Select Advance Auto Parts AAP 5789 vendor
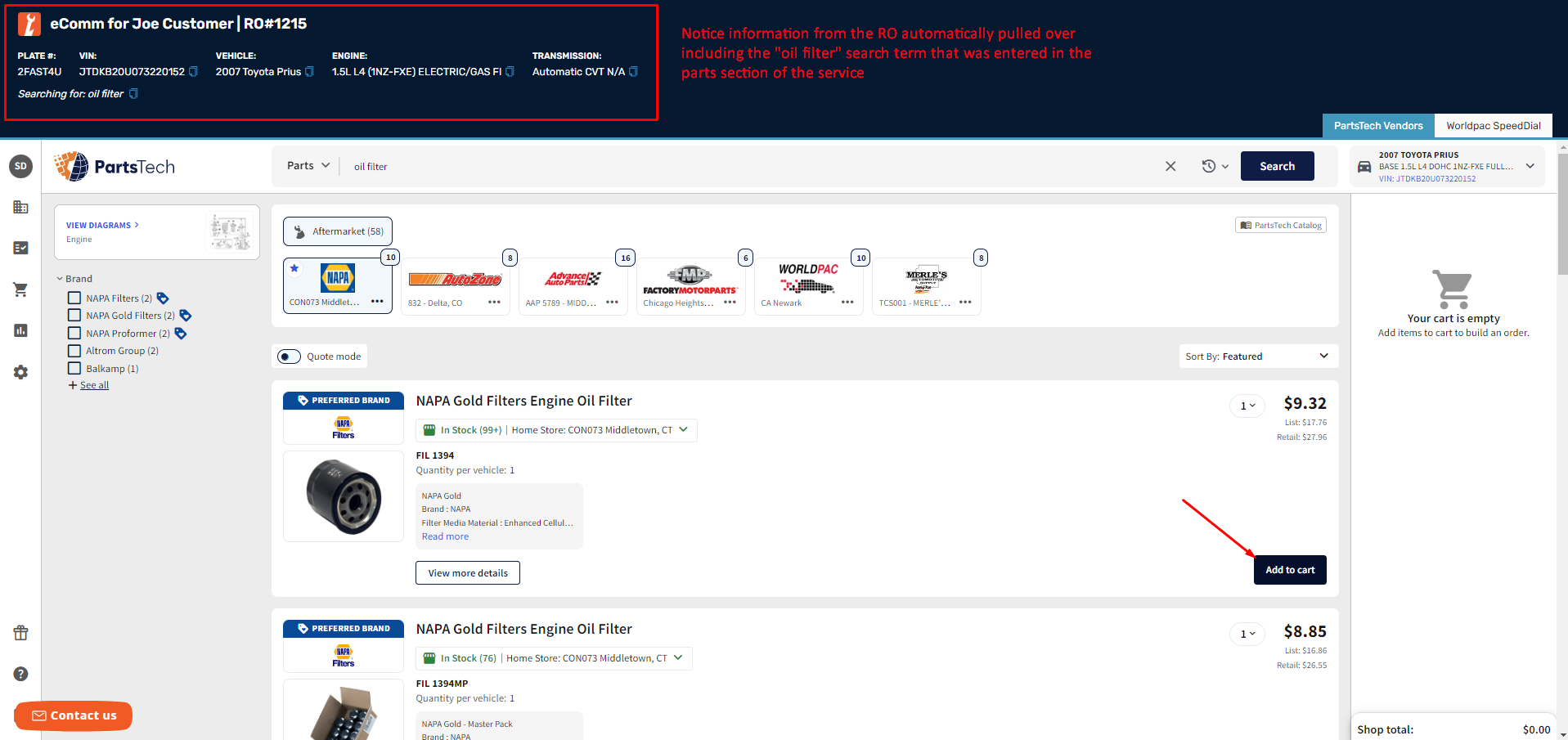Image resolution: width=1568 pixels, height=740 pixels. [x=573, y=285]
